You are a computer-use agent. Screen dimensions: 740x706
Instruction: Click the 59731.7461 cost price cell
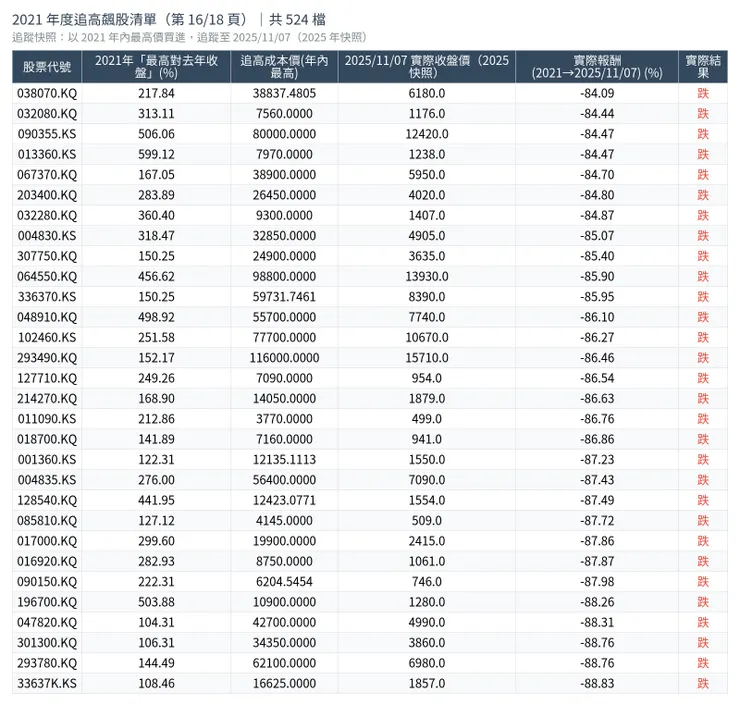[284, 297]
